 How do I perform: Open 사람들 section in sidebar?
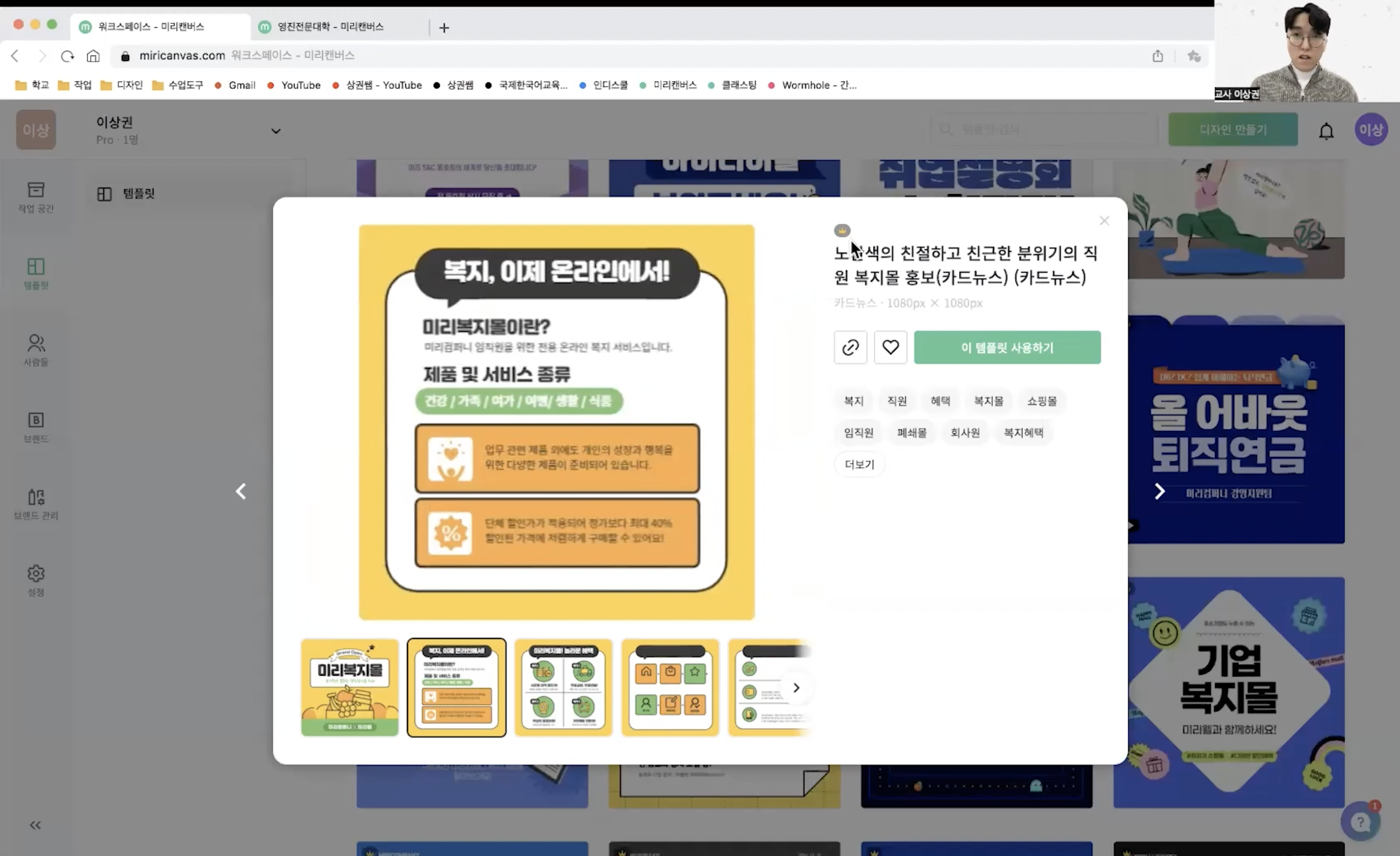click(x=36, y=351)
